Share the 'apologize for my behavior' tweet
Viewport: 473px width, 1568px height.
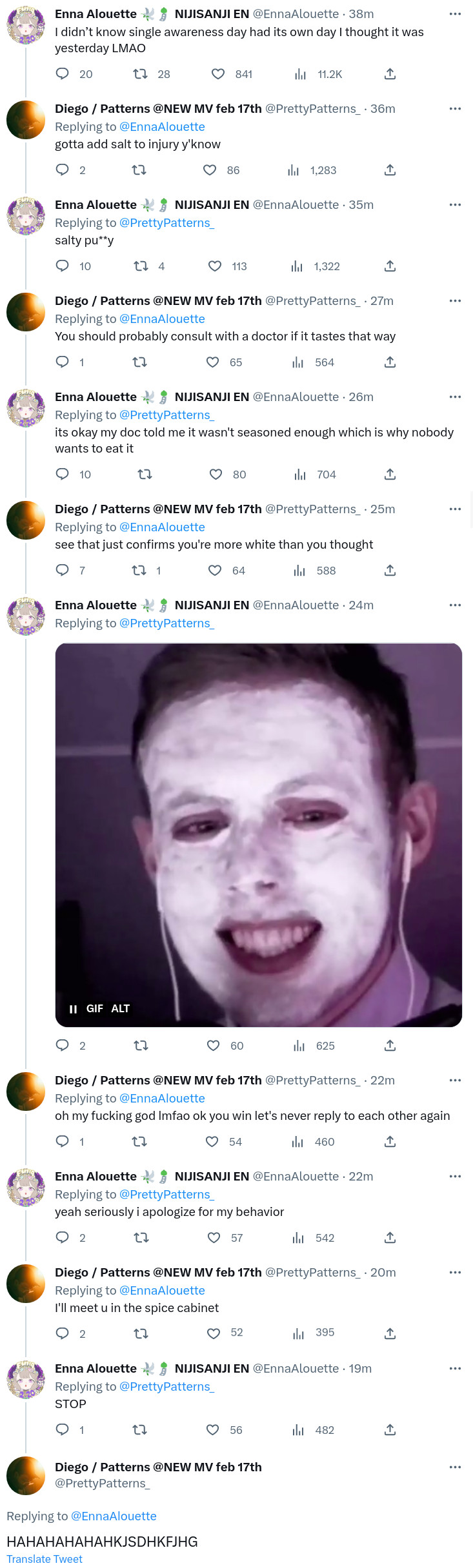pyautogui.click(x=390, y=1238)
